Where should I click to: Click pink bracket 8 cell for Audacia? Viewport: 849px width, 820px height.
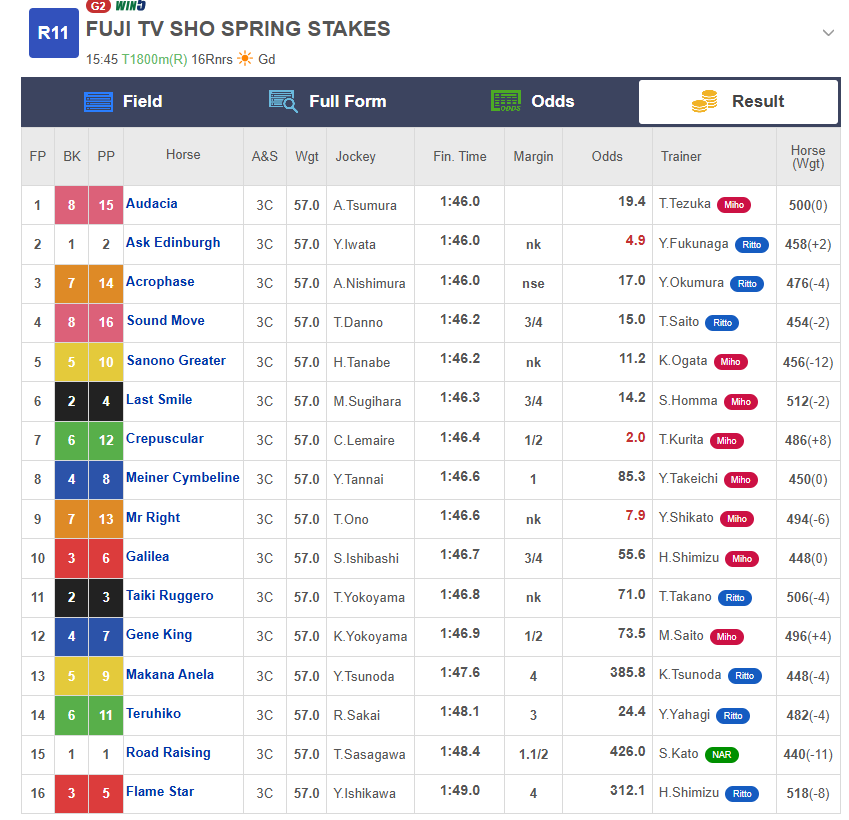(71, 205)
